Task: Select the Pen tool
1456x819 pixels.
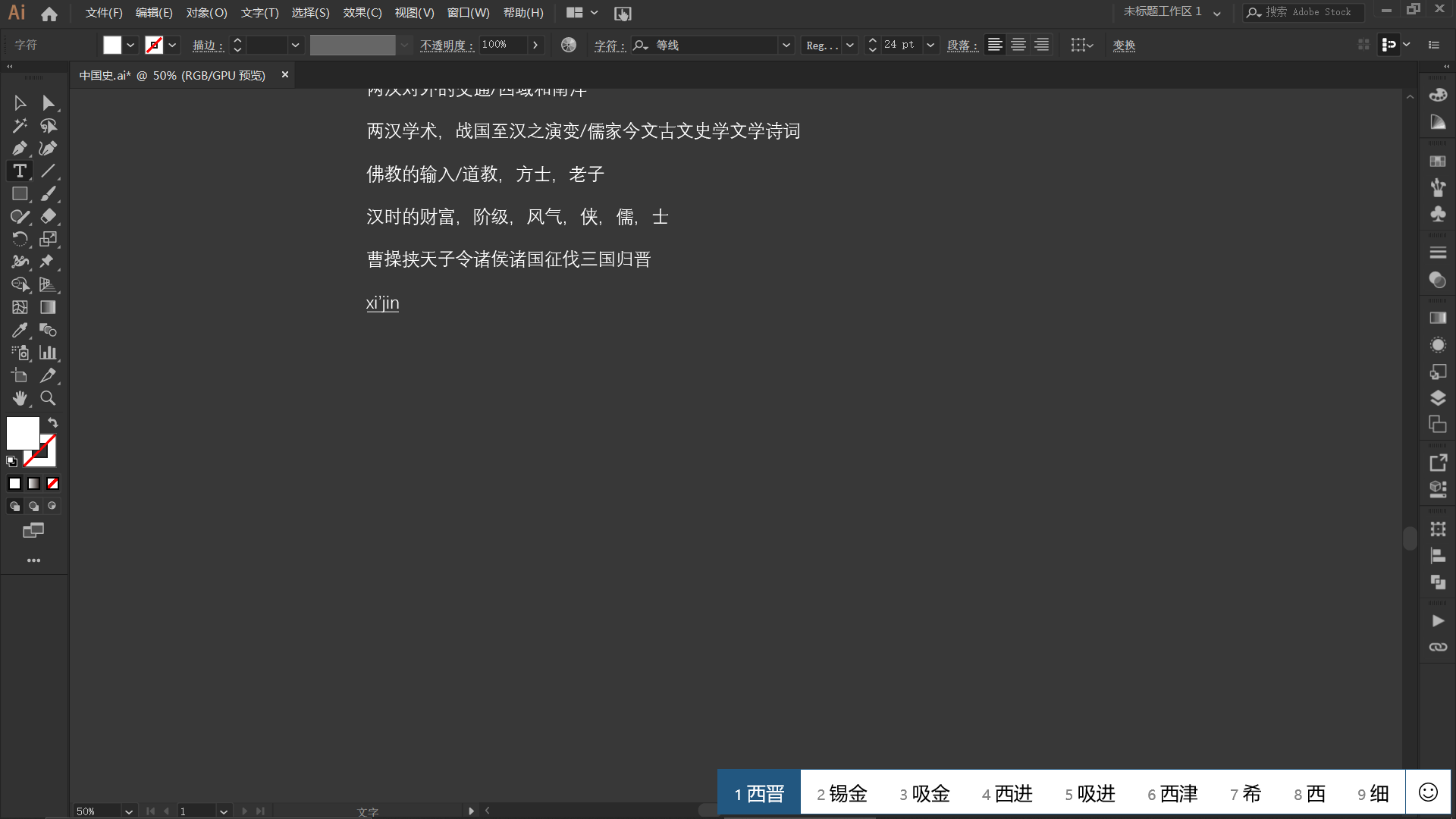Action: [20, 149]
